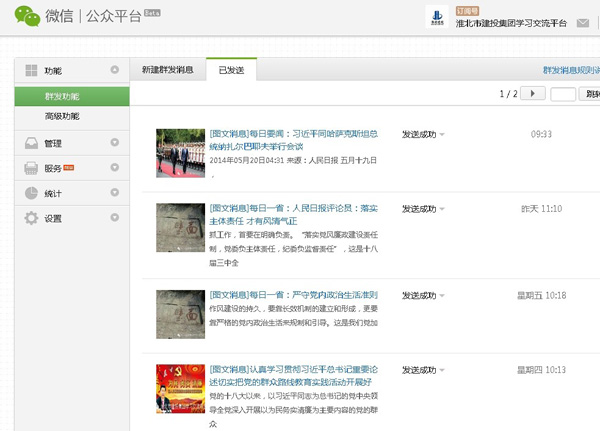Select the 已发送 tab
Viewport: 600px width, 431px height.
point(231,71)
